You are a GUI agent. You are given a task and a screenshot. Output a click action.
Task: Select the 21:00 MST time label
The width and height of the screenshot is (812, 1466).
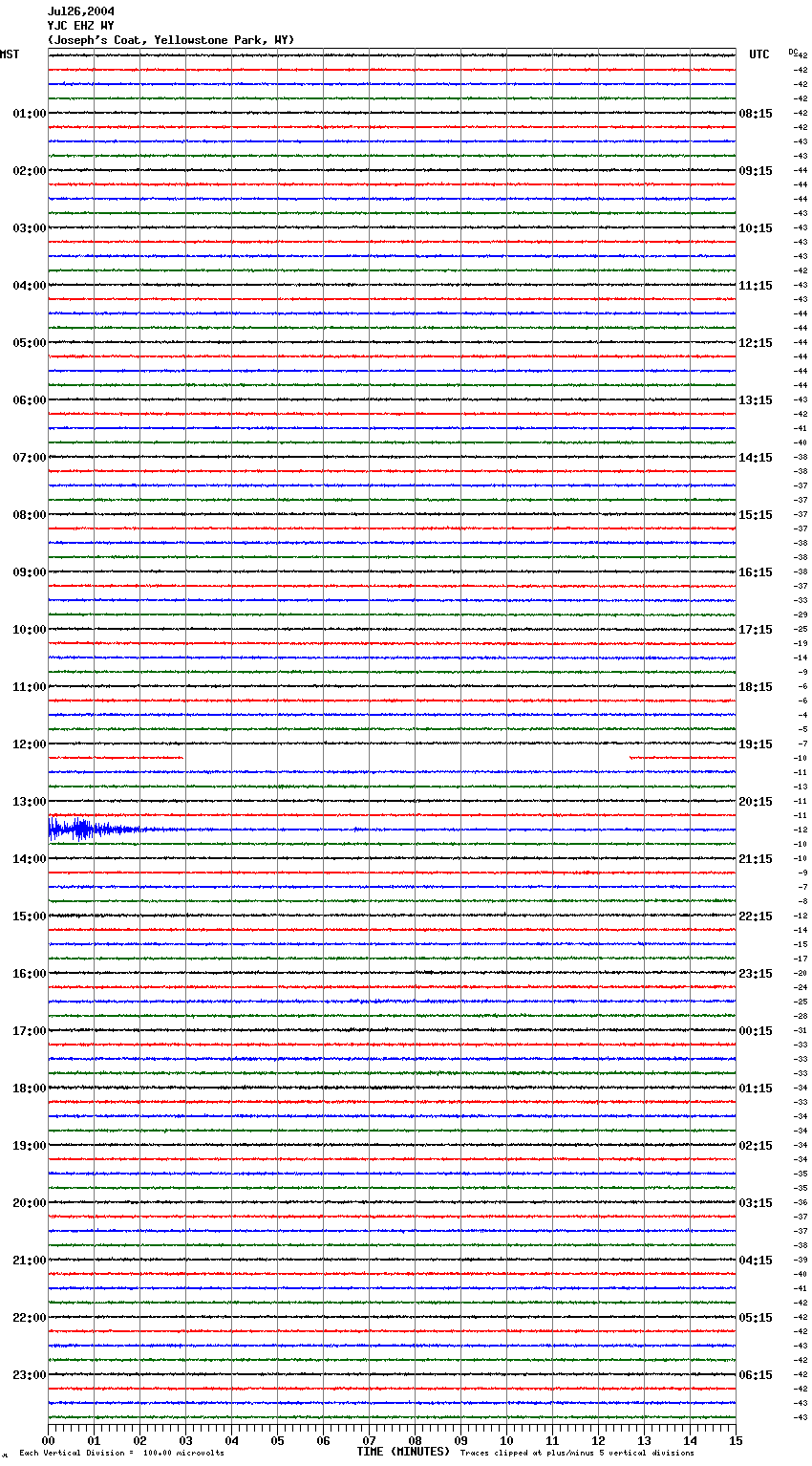pyautogui.click(x=30, y=1261)
